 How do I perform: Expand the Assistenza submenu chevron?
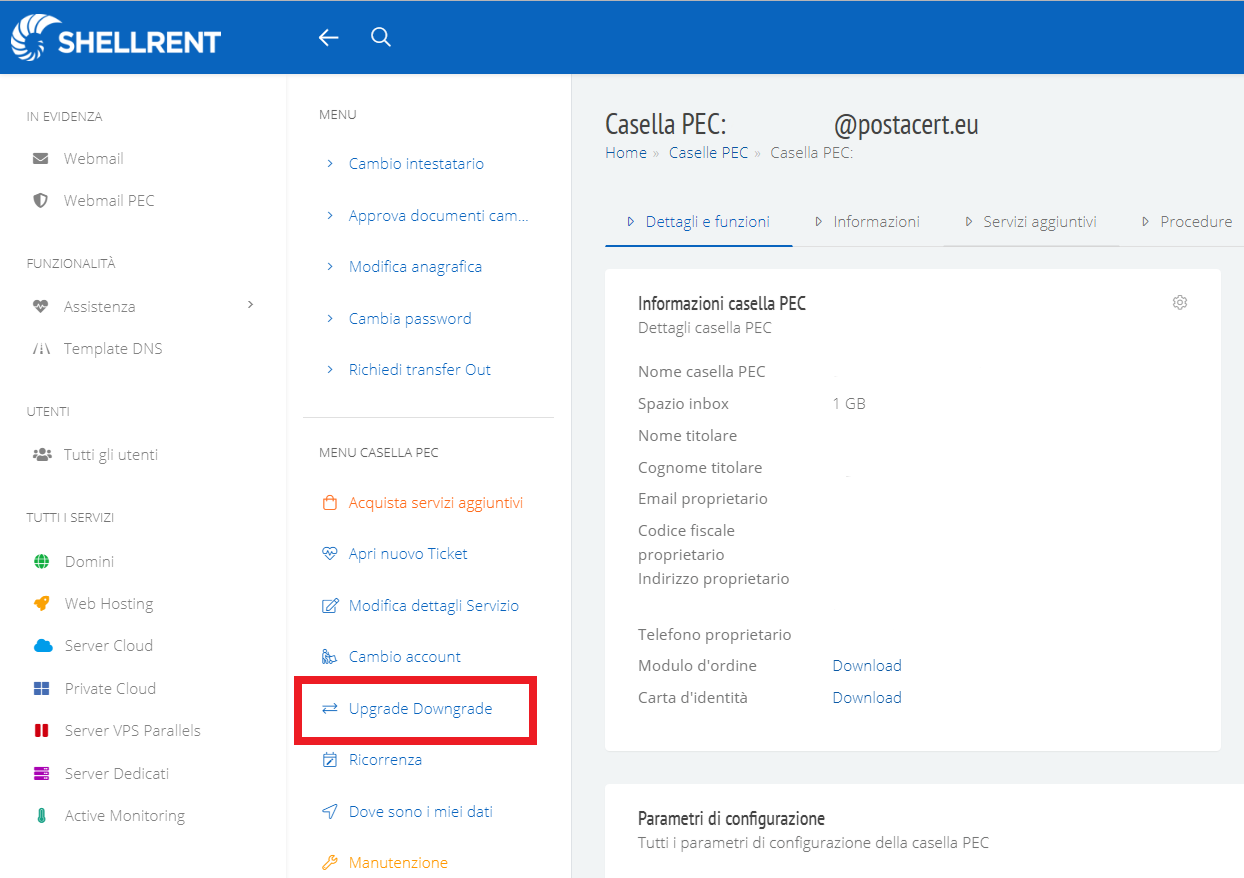tap(250, 304)
